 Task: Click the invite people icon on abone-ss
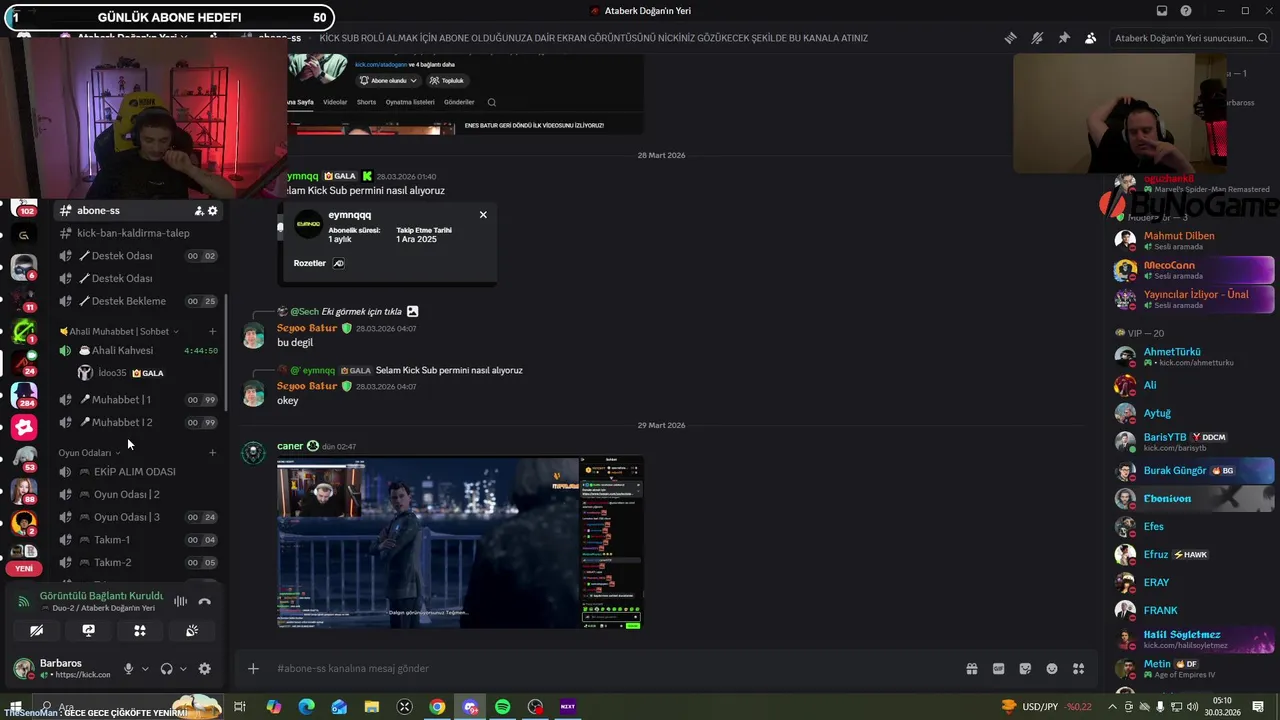(x=199, y=211)
